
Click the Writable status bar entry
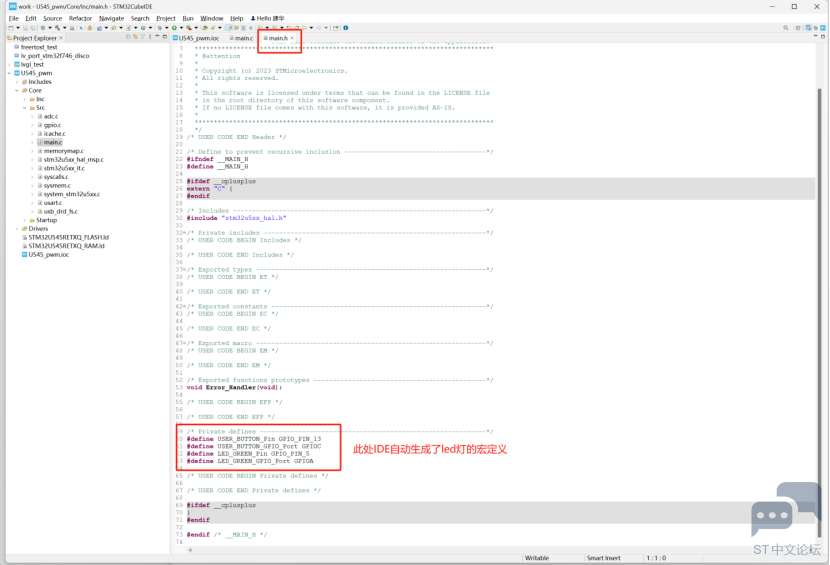coord(537,558)
